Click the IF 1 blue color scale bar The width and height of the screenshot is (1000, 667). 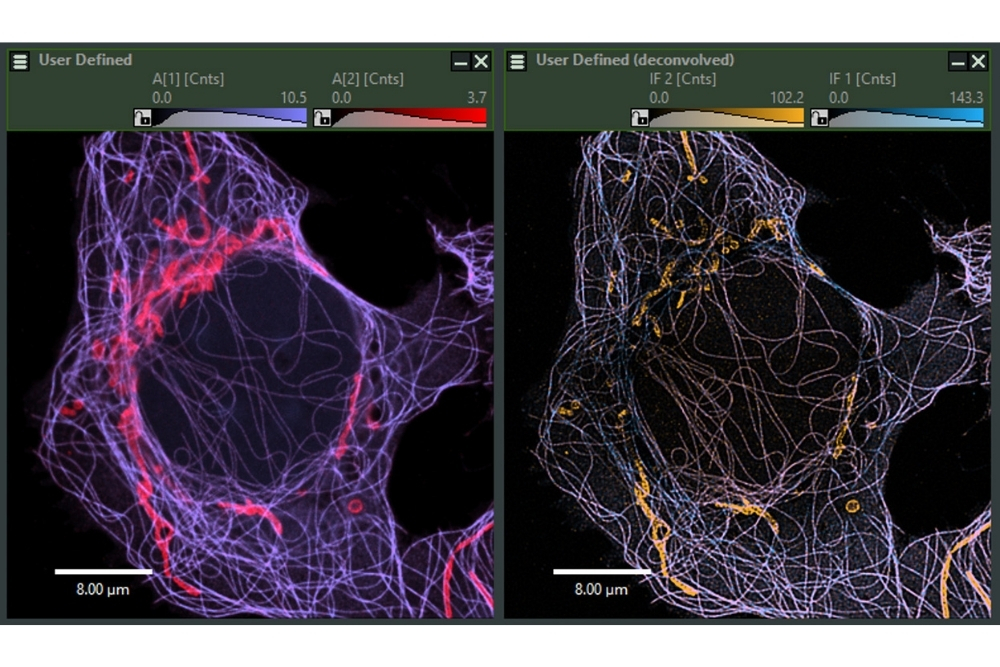tap(907, 117)
